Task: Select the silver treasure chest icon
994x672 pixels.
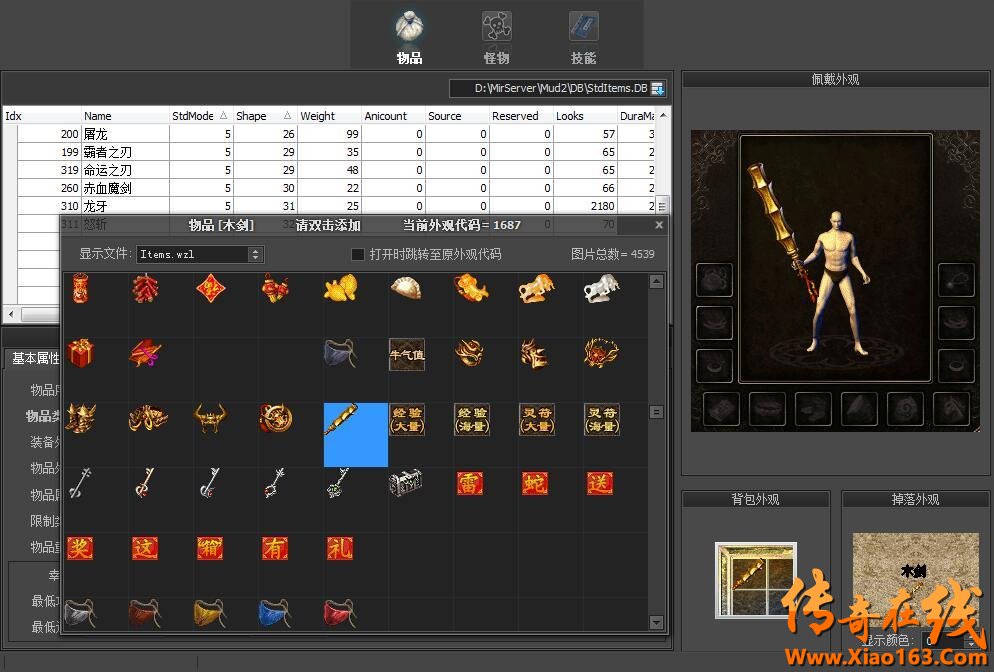Action: (x=406, y=483)
